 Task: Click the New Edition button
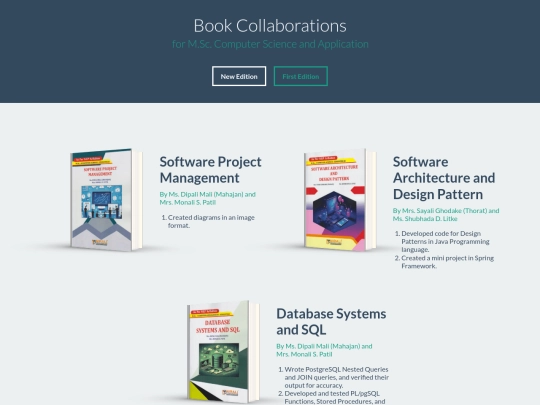239,76
